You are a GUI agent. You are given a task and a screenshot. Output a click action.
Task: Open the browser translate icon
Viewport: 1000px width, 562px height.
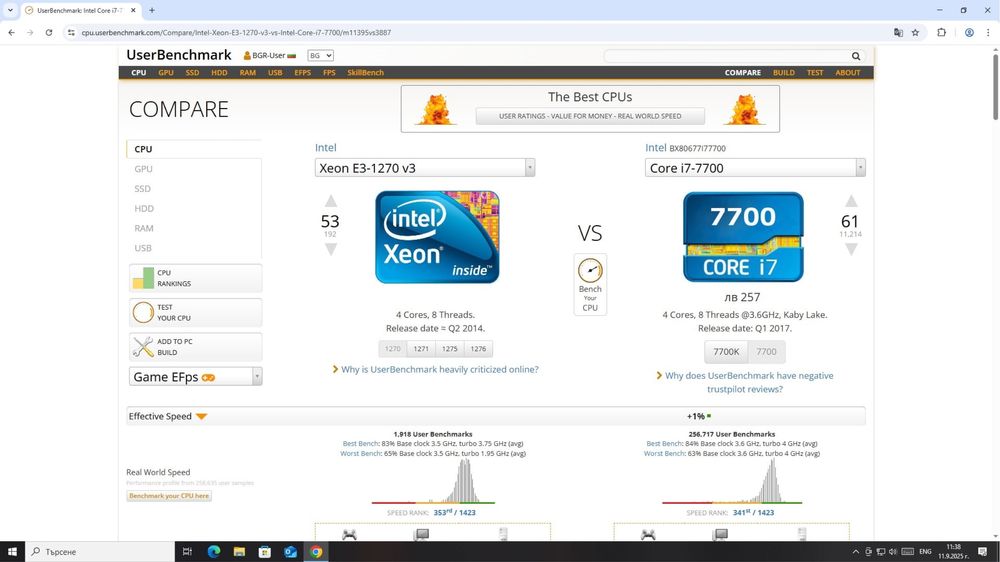click(898, 33)
